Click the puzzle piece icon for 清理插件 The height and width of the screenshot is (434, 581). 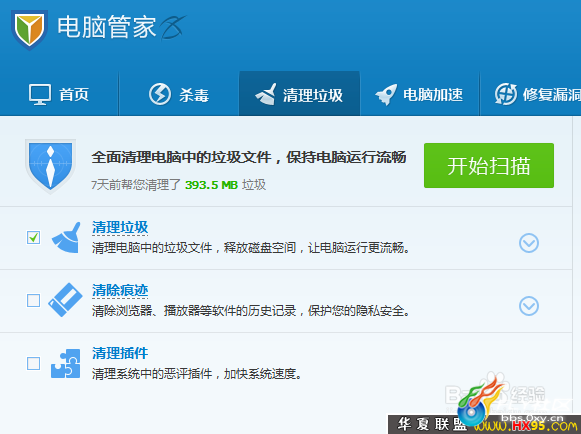(x=66, y=363)
